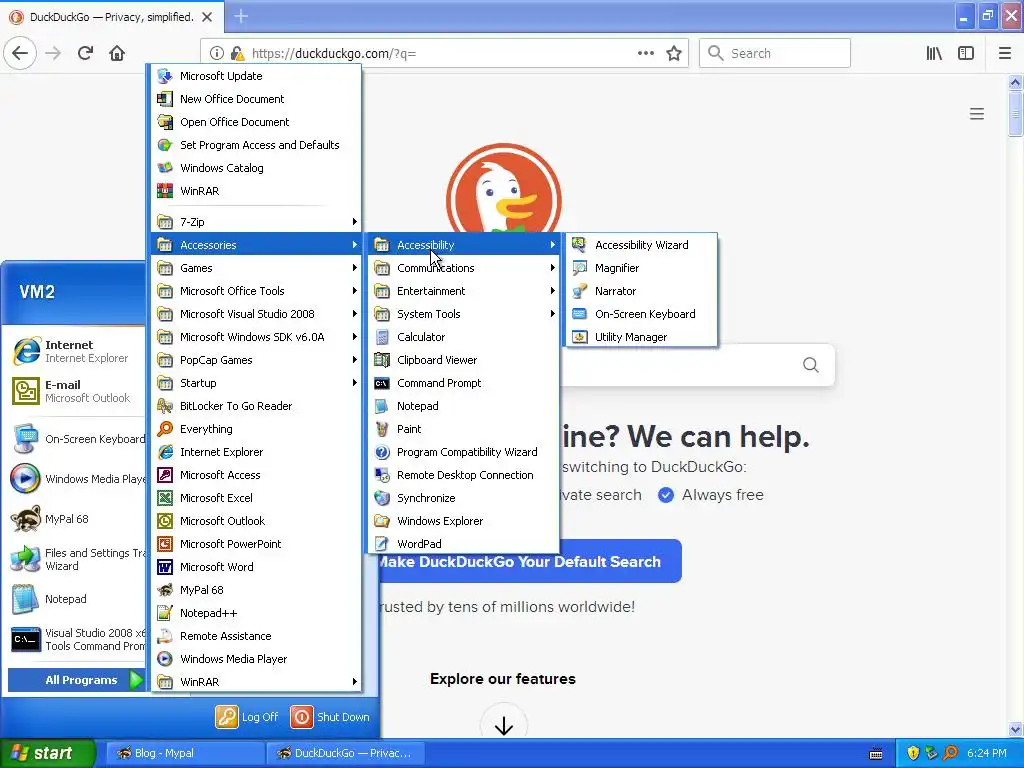Launch Microsoft PowerPoint
The image size is (1024, 768).
coord(256,544)
